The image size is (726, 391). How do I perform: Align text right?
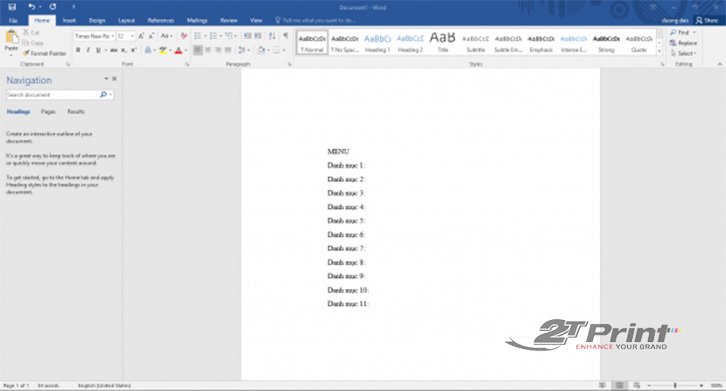point(218,50)
